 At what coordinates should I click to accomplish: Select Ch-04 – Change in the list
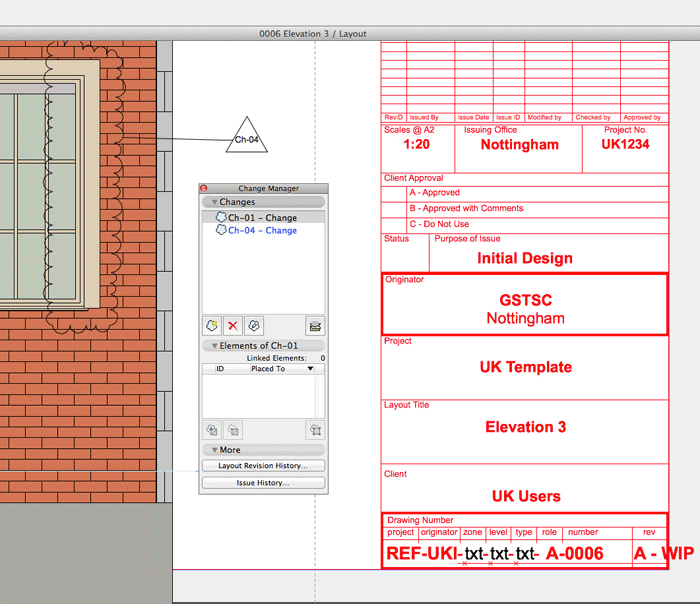pyautogui.click(x=262, y=230)
